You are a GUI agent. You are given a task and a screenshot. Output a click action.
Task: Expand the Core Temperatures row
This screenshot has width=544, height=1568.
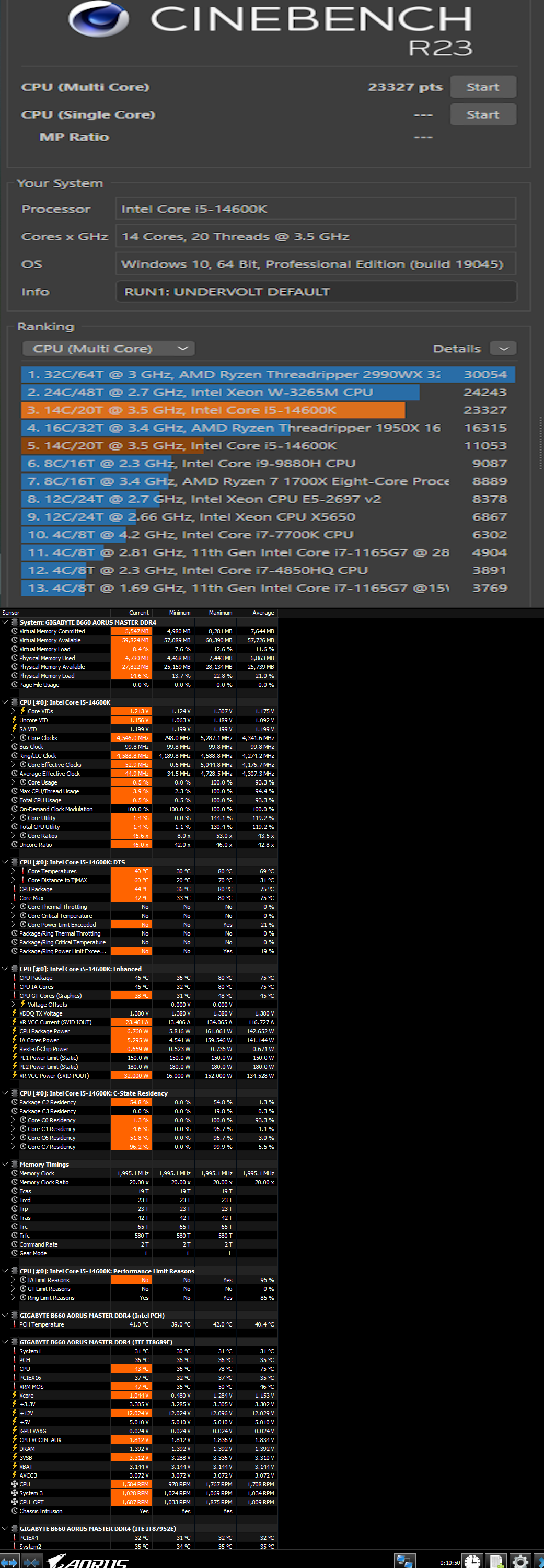(x=14, y=871)
